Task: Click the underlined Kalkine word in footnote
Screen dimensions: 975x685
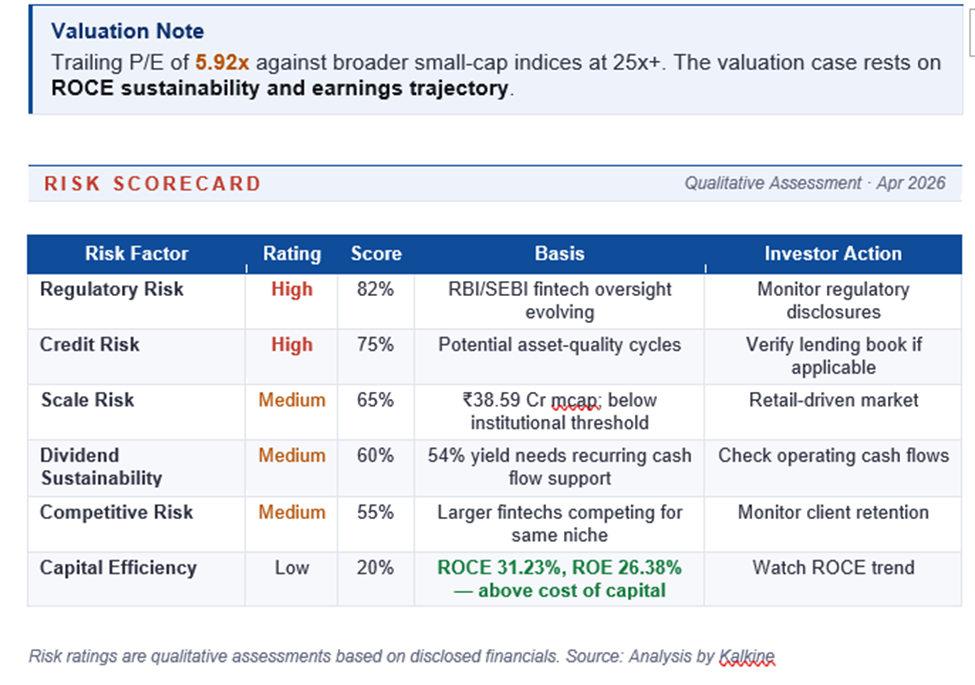Action: [x=746, y=657]
